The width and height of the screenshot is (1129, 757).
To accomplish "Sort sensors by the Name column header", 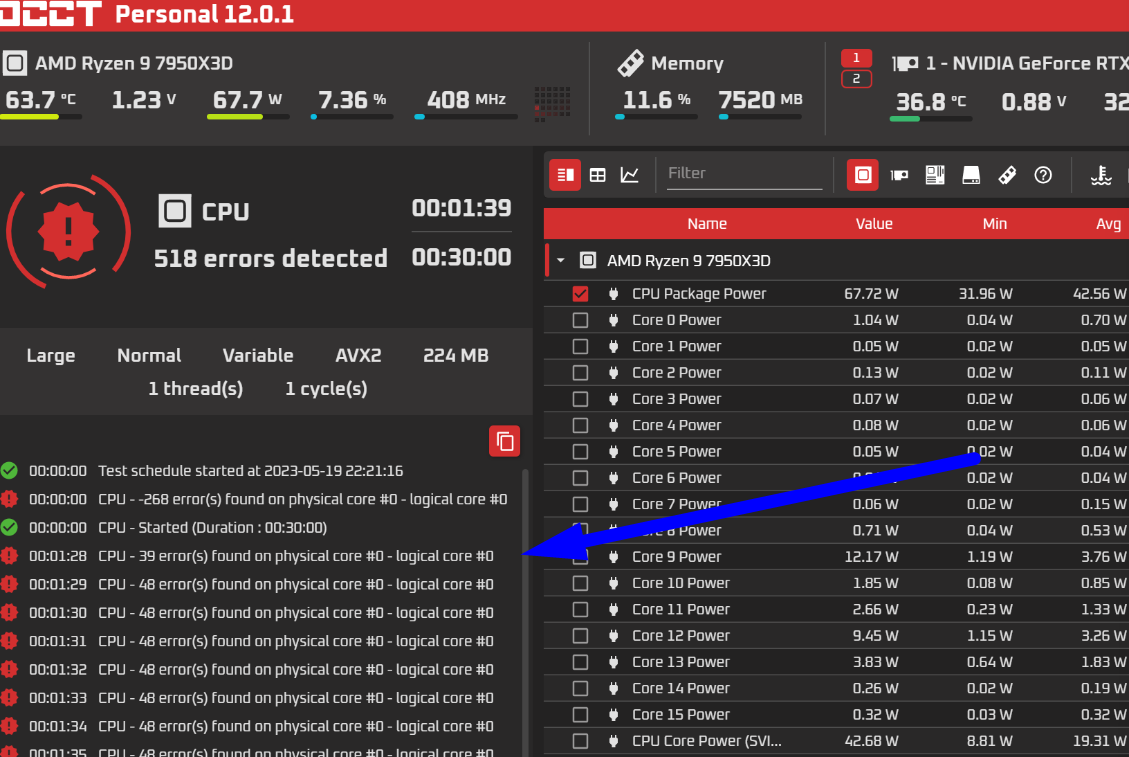I will (x=707, y=224).
